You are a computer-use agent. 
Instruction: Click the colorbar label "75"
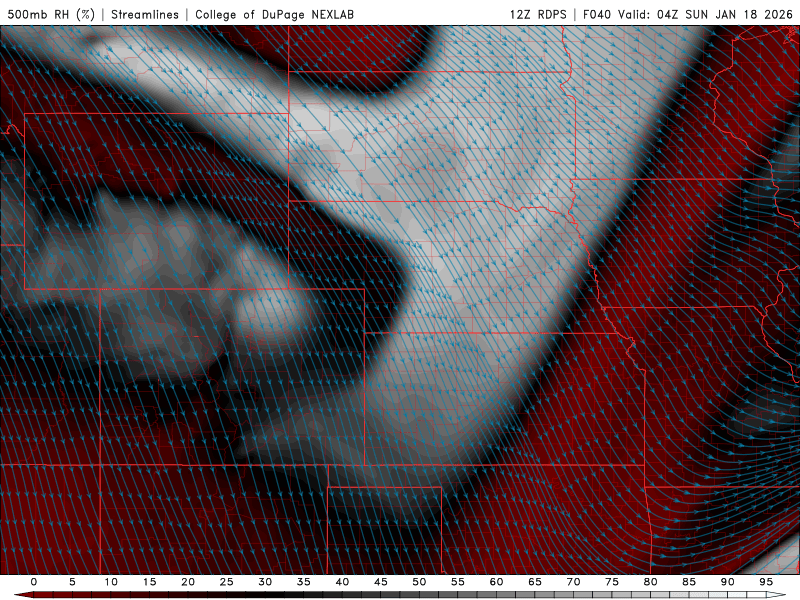[612, 582]
